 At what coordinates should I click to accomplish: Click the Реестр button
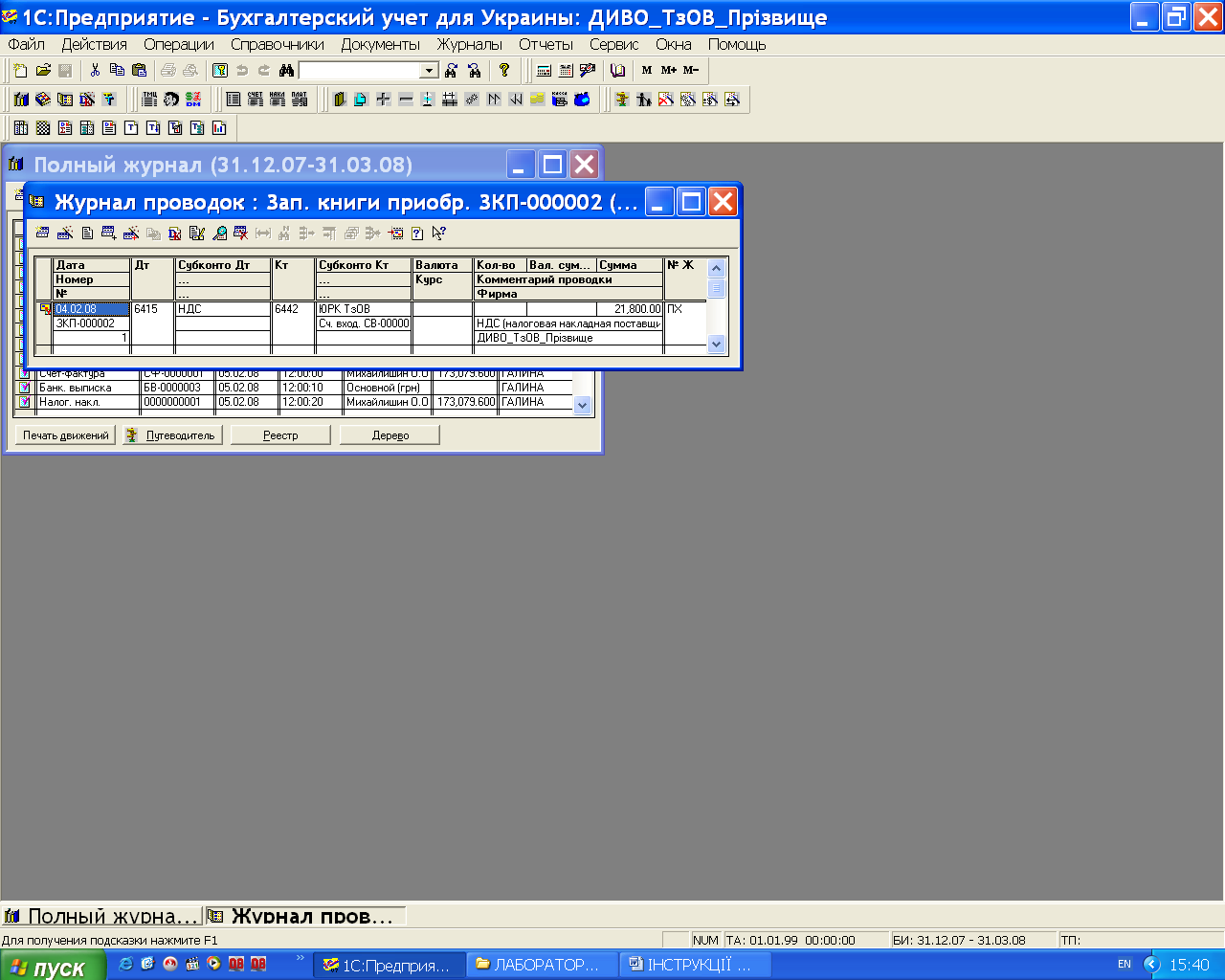tap(280, 435)
